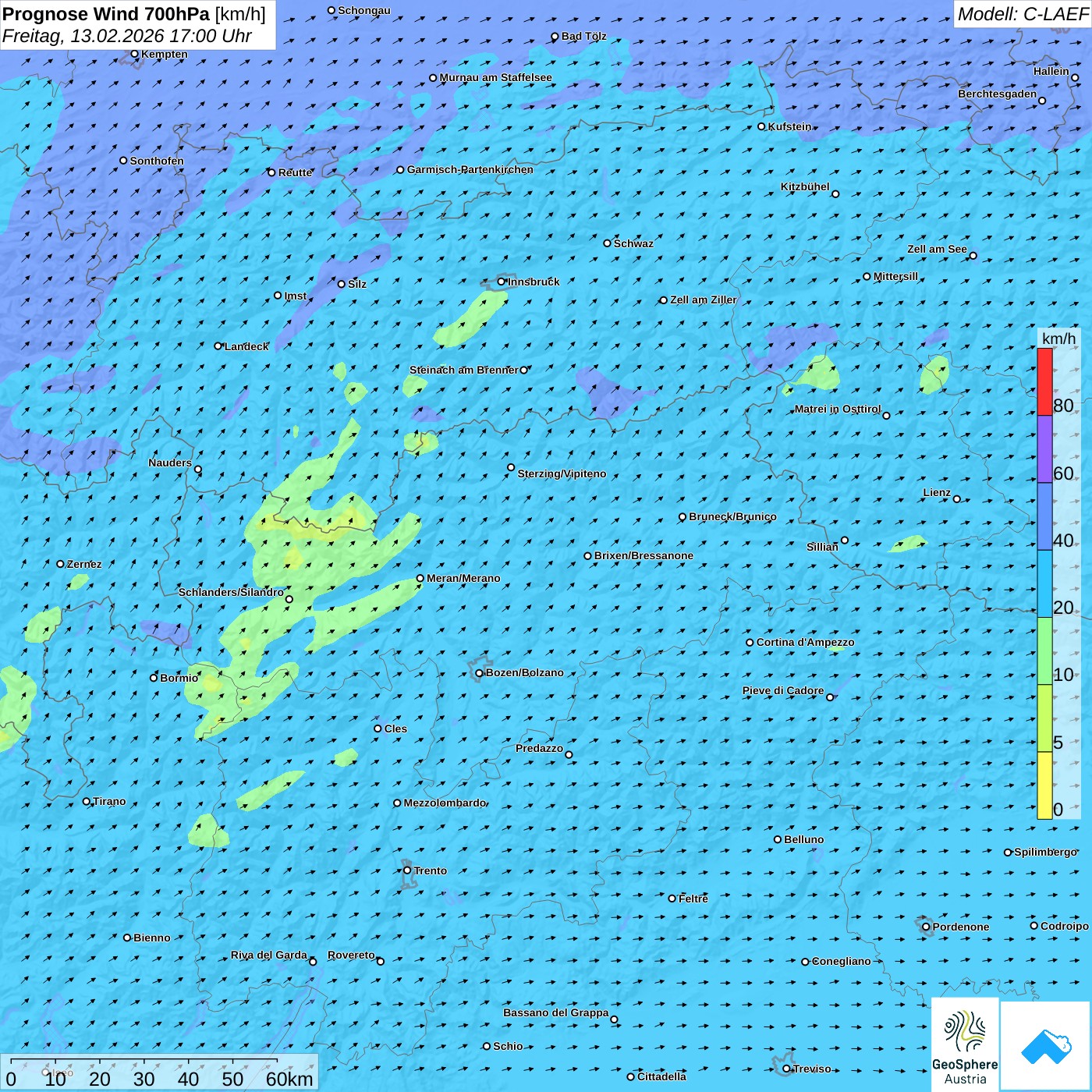Image resolution: width=1092 pixels, height=1092 pixels.
Task: Click the 'Sillian' label
Action: (x=822, y=547)
